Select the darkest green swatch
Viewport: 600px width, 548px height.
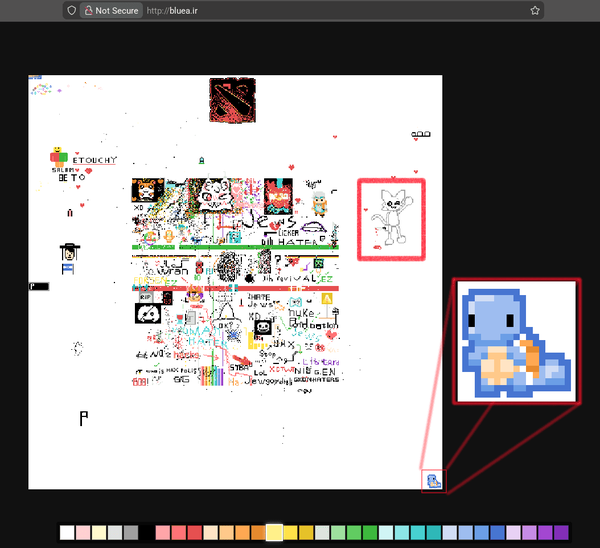click(370, 532)
